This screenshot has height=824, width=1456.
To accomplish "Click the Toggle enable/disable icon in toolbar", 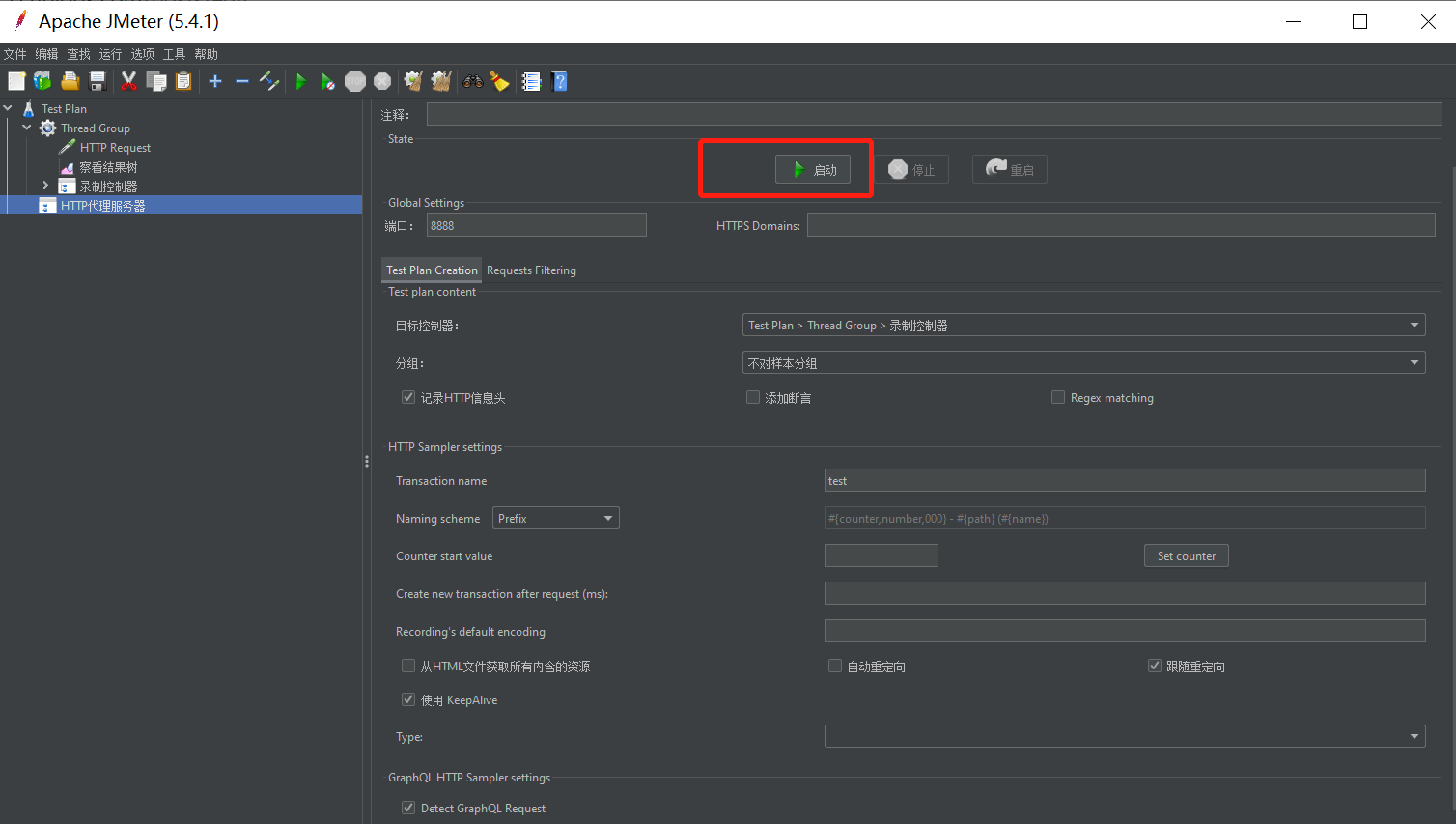I will [x=269, y=82].
